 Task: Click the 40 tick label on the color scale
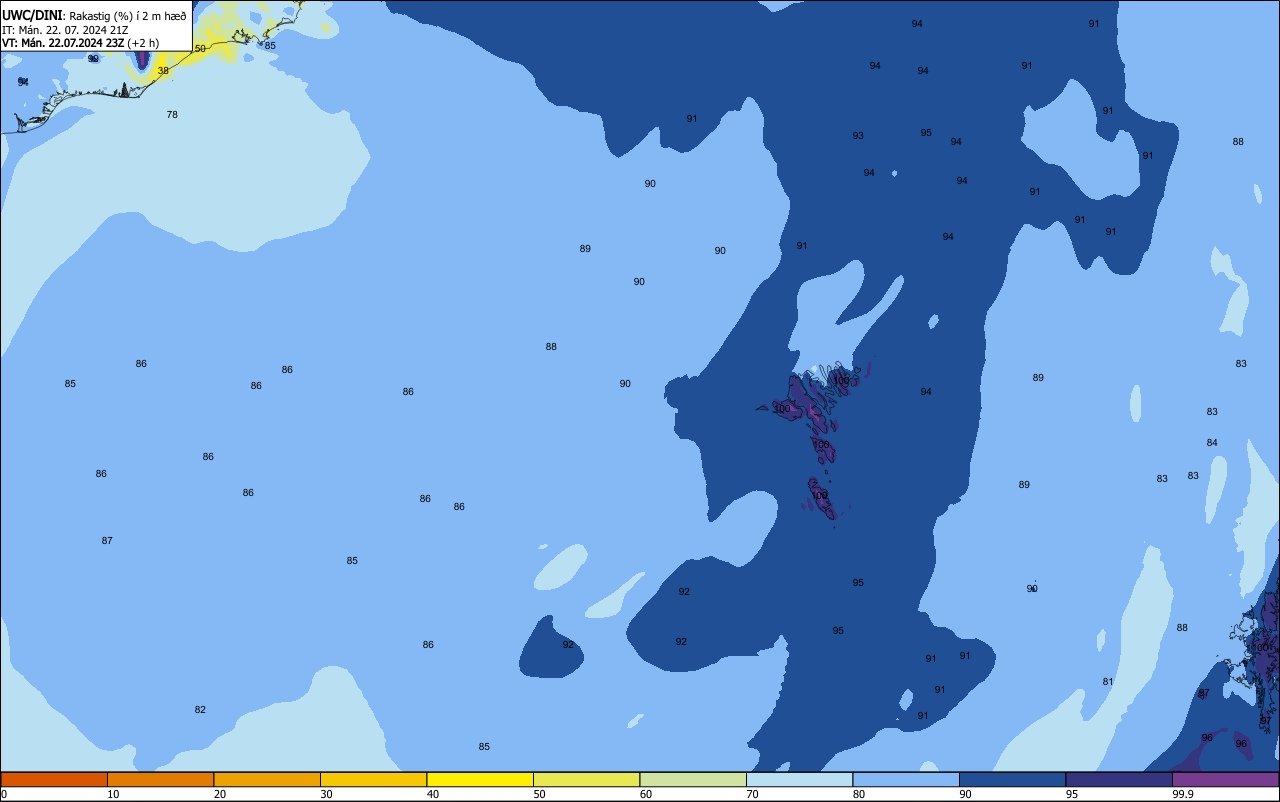[x=432, y=794]
